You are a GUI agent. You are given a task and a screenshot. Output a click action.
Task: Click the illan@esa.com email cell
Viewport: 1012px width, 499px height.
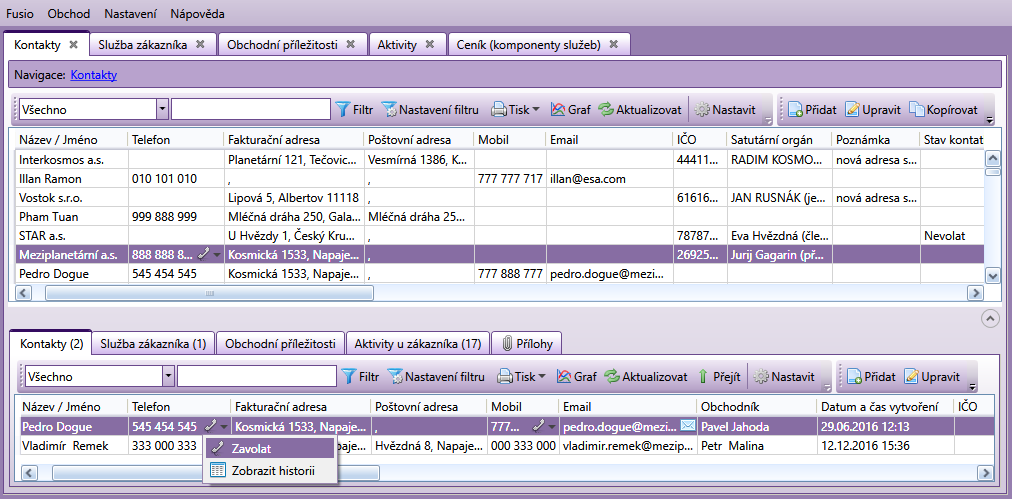pyautogui.click(x=610, y=179)
